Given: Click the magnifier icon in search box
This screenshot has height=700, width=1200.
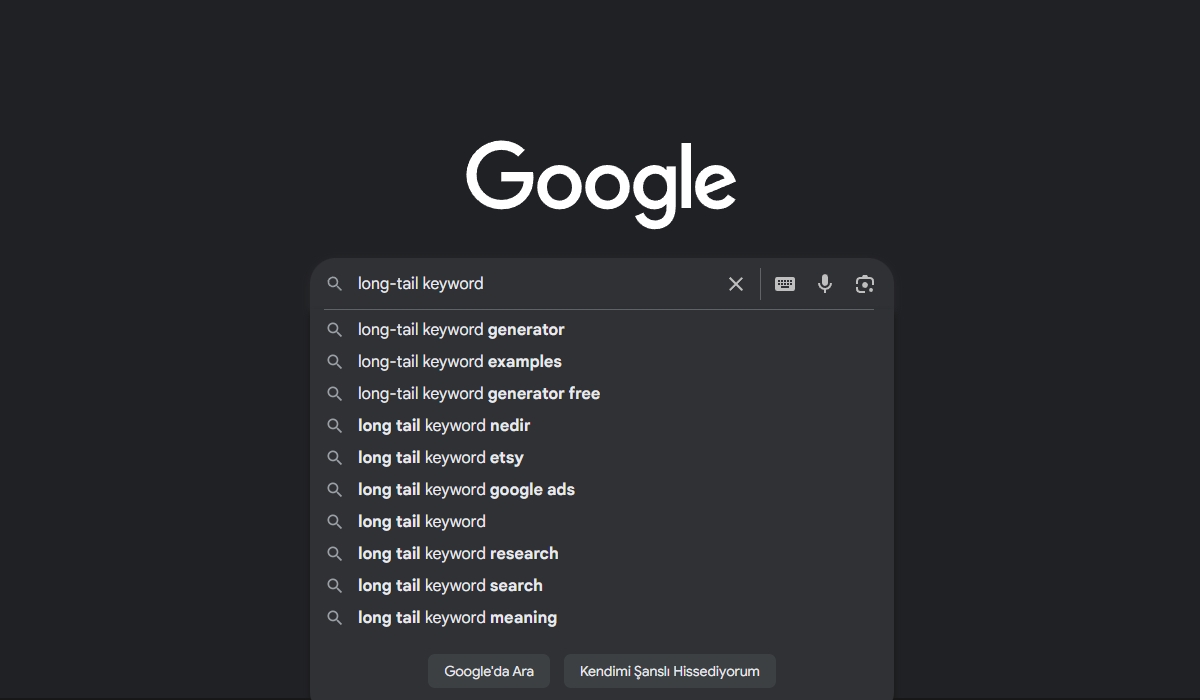Looking at the screenshot, I should tap(335, 284).
